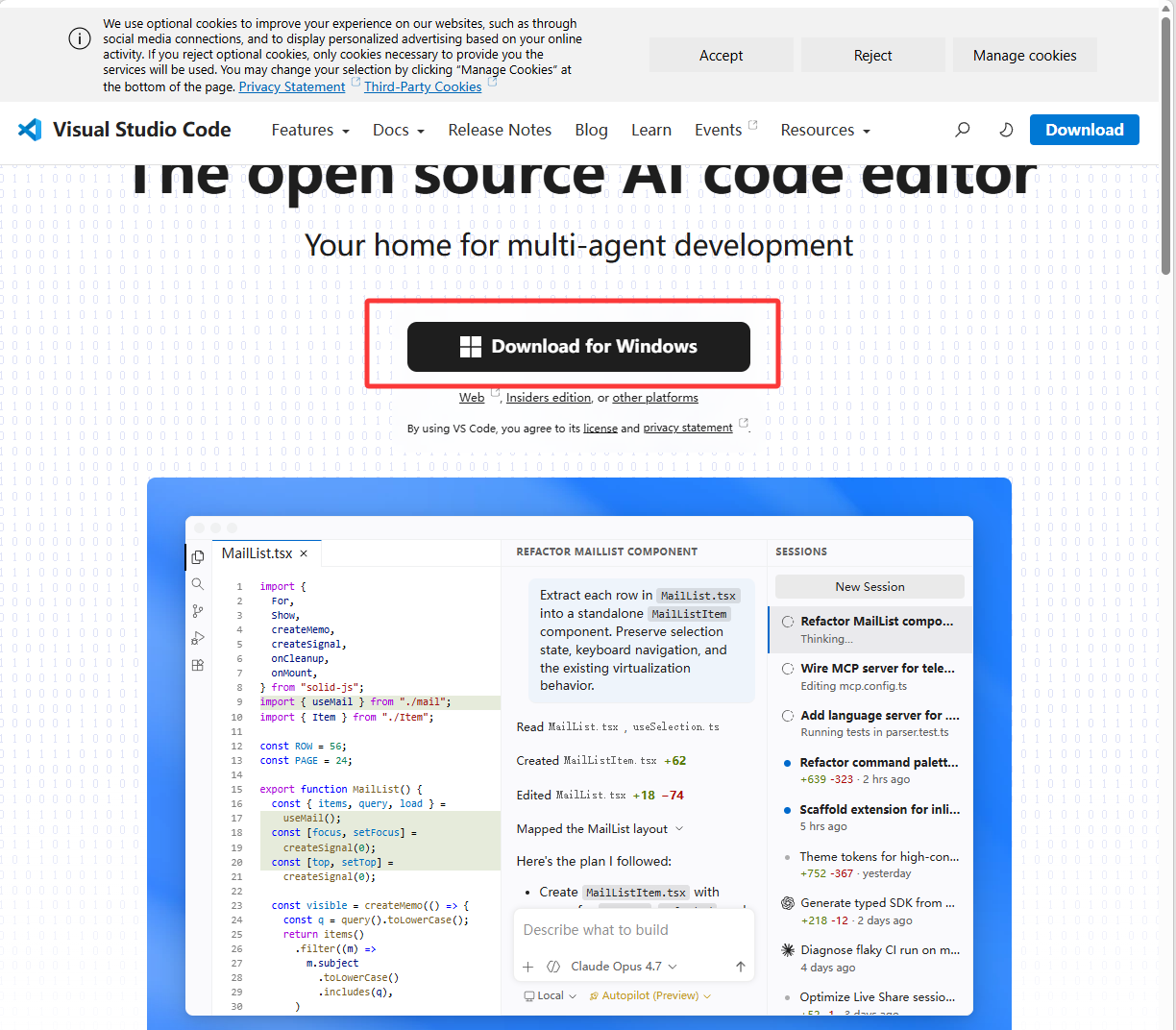
Task: Click the Visual Studio Code logo icon
Action: [x=30, y=130]
